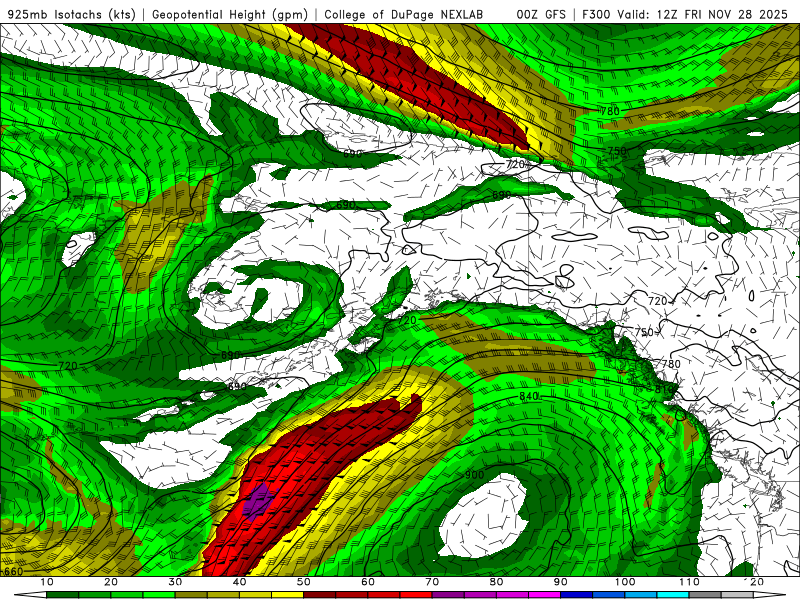
Task: Click the "925mb Isotachs (kts)" title text
Action: tap(72, 14)
